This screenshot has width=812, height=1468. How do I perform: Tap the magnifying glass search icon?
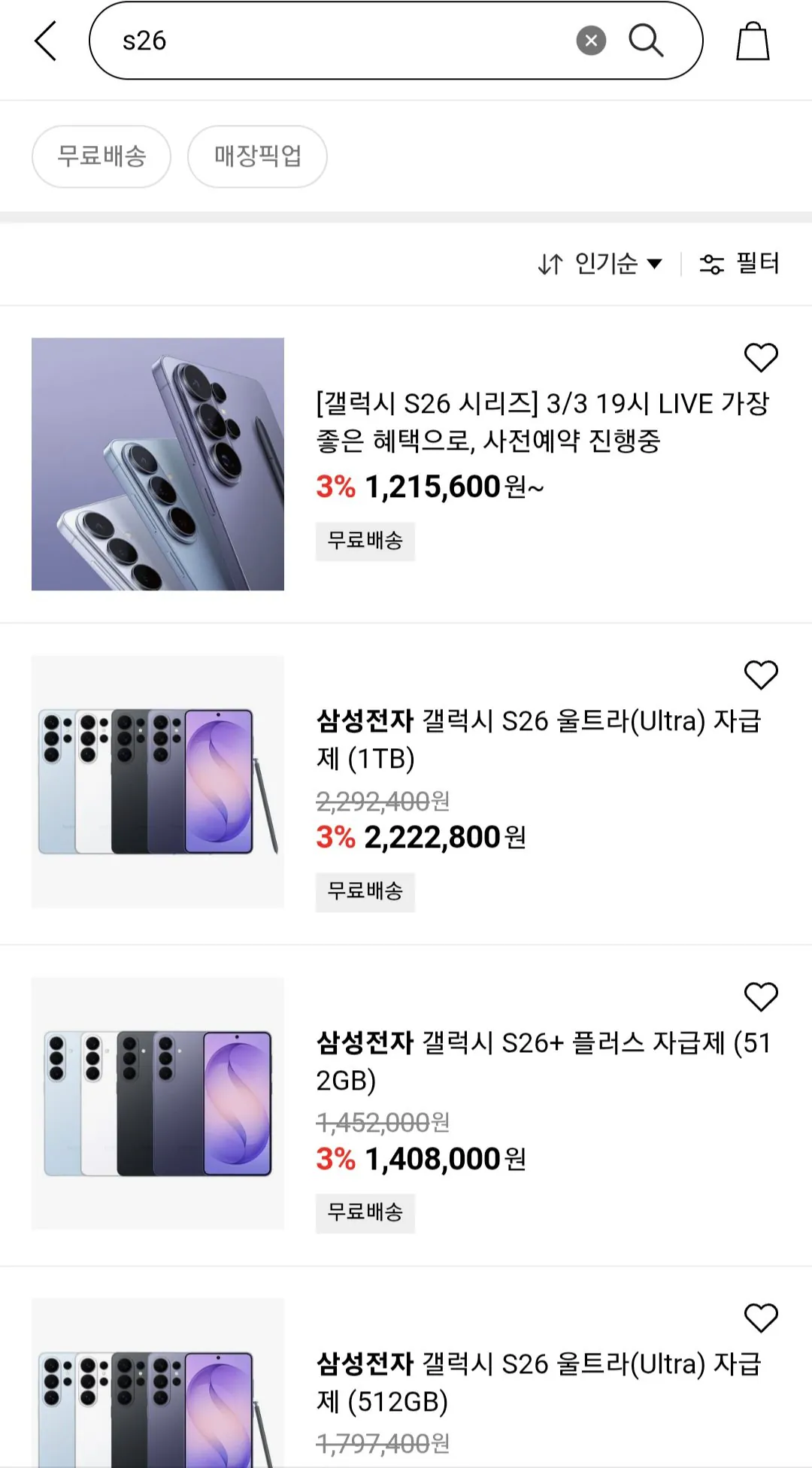pyautogui.click(x=646, y=41)
